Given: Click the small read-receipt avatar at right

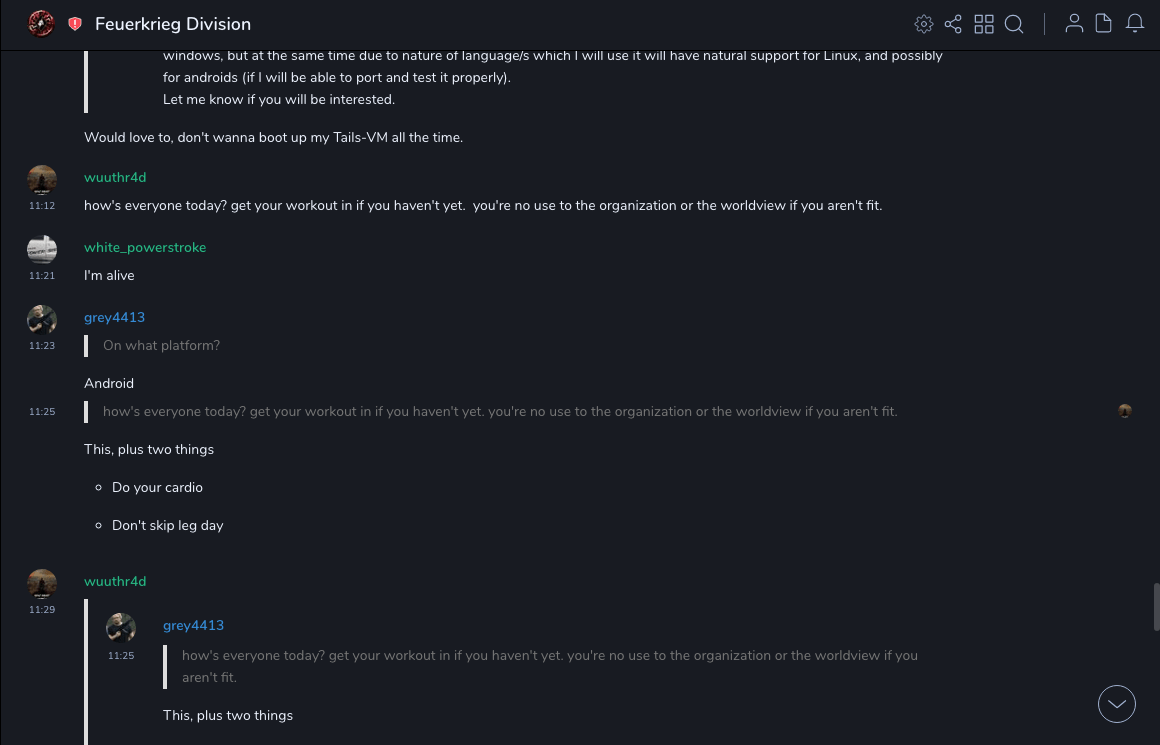Looking at the screenshot, I should point(1125,411).
